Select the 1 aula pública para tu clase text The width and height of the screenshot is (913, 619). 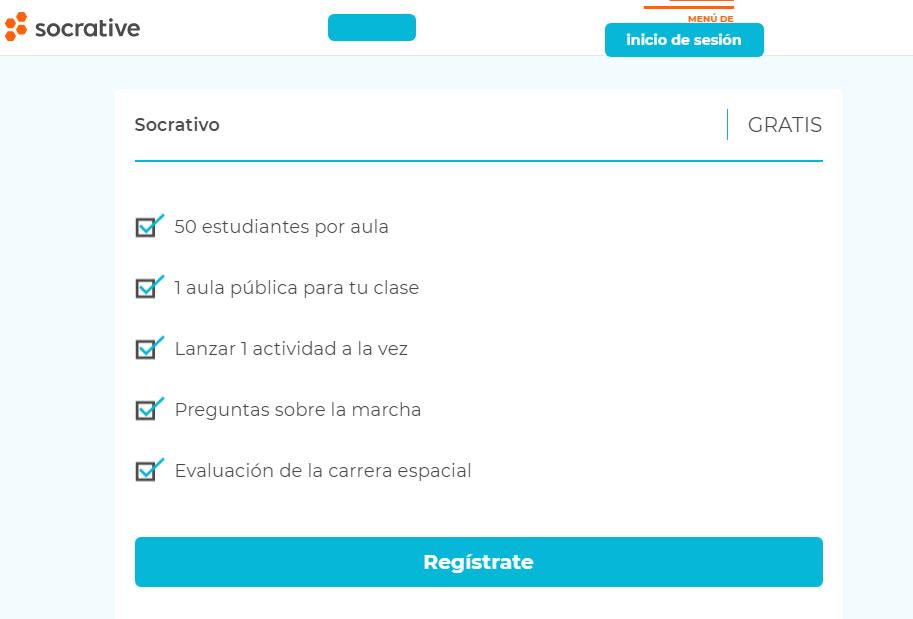click(x=297, y=288)
